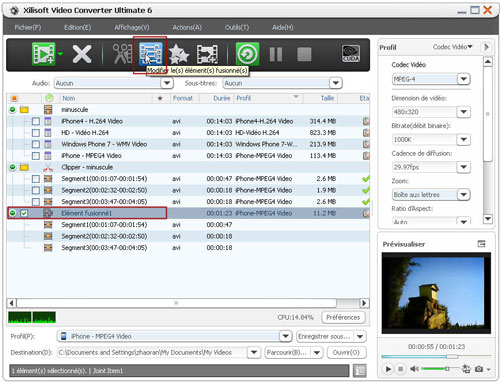Screen dimensions: 500x382
Task: Expand the Audio dropdown
Action: [167, 83]
